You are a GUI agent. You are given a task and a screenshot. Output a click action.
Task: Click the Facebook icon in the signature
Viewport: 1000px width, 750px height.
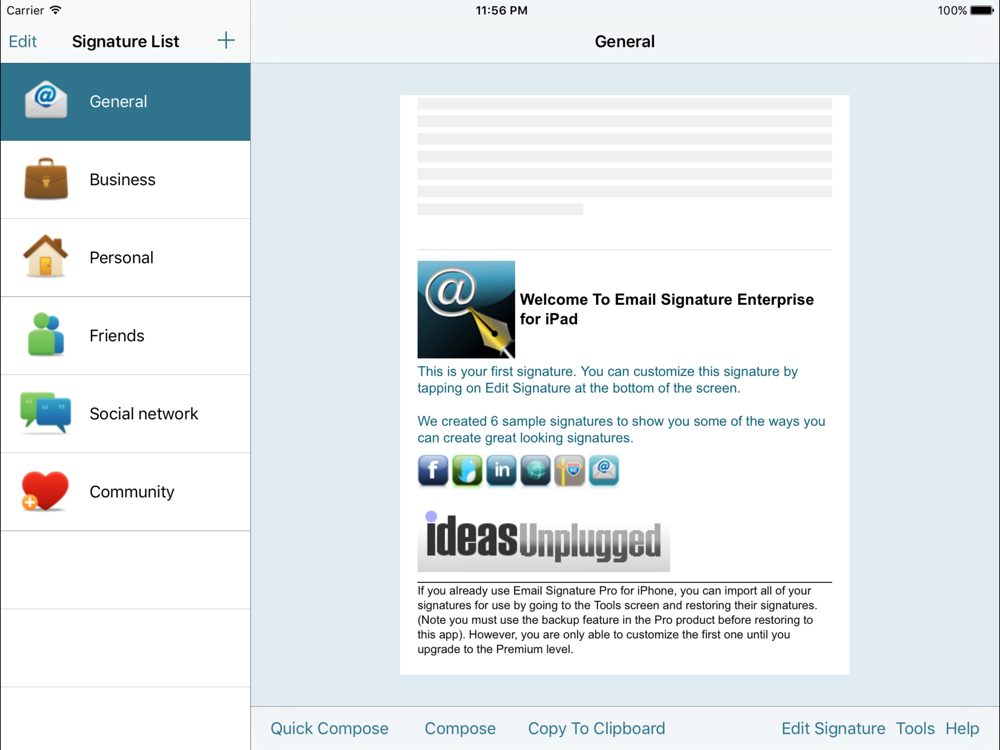pyautogui.click(x=433, y=471)
